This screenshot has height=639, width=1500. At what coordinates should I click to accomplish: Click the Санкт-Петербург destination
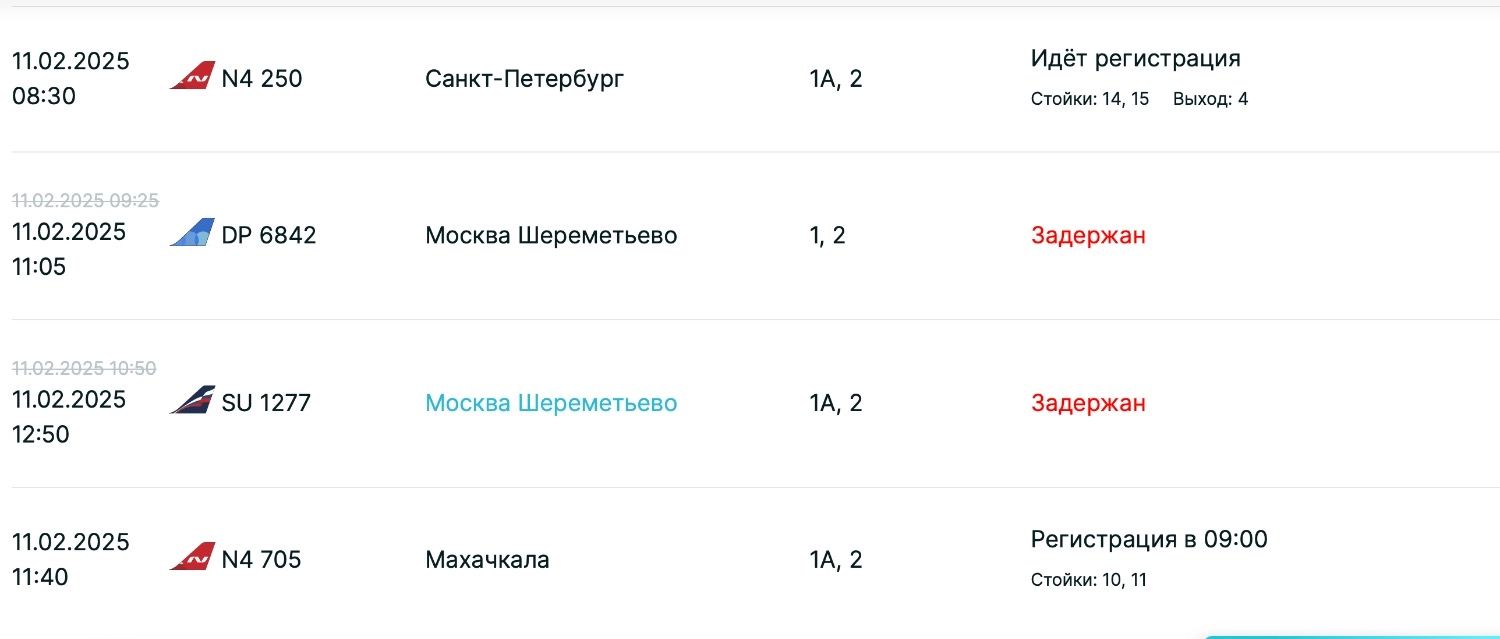(524, 79)
